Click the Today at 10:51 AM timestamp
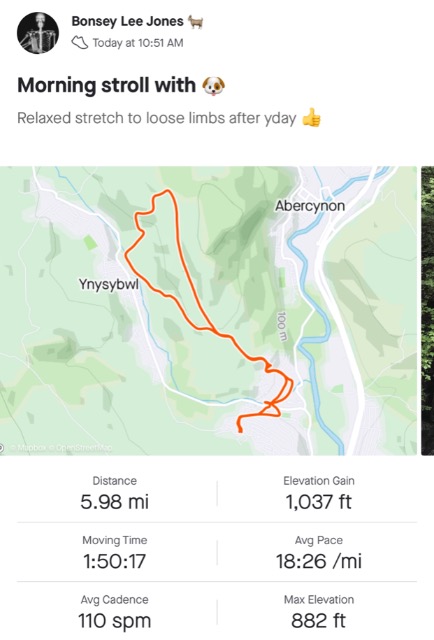This screenshot has width=434, height=640. [x=138, y=43]
